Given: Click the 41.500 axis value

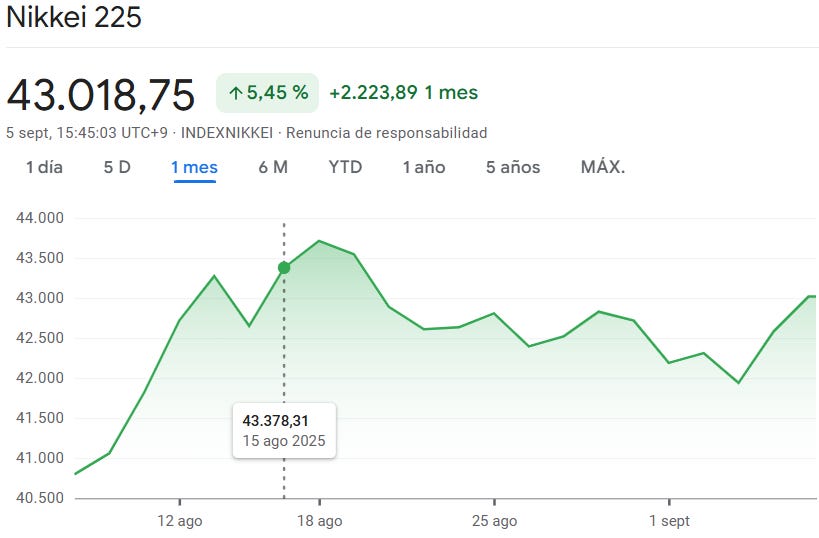Looking at the screenshot, I should (x=40, y=418).
